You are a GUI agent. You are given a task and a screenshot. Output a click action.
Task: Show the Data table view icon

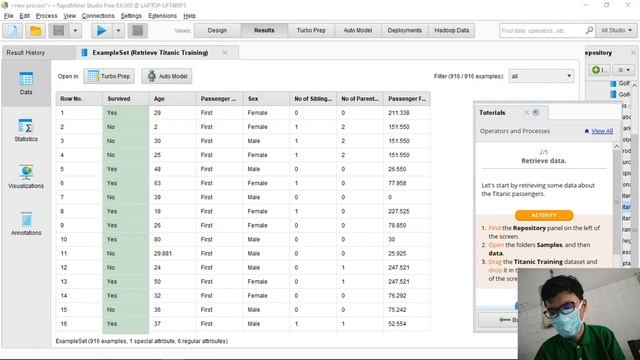(x=26, y=83)
